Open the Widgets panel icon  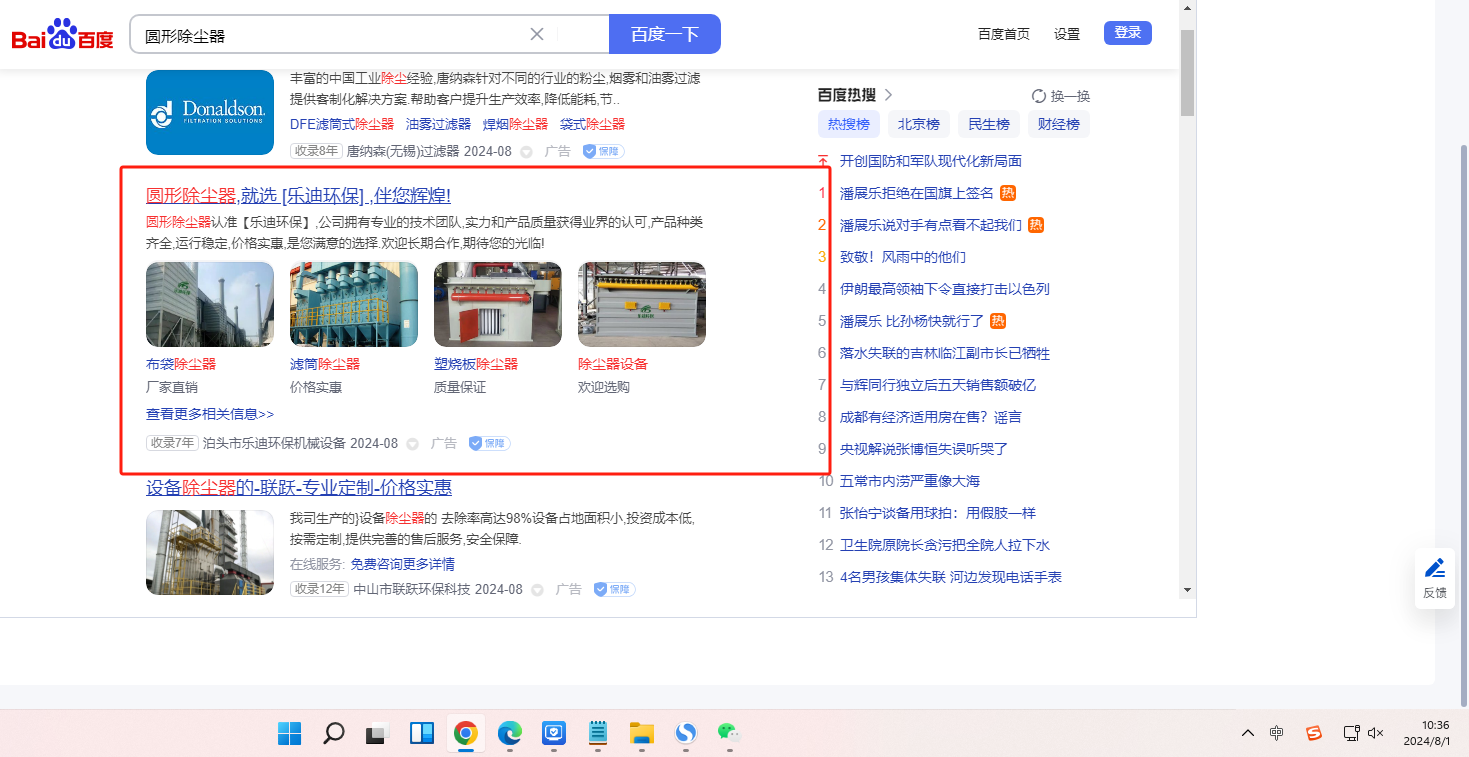[x=421, y=733]
